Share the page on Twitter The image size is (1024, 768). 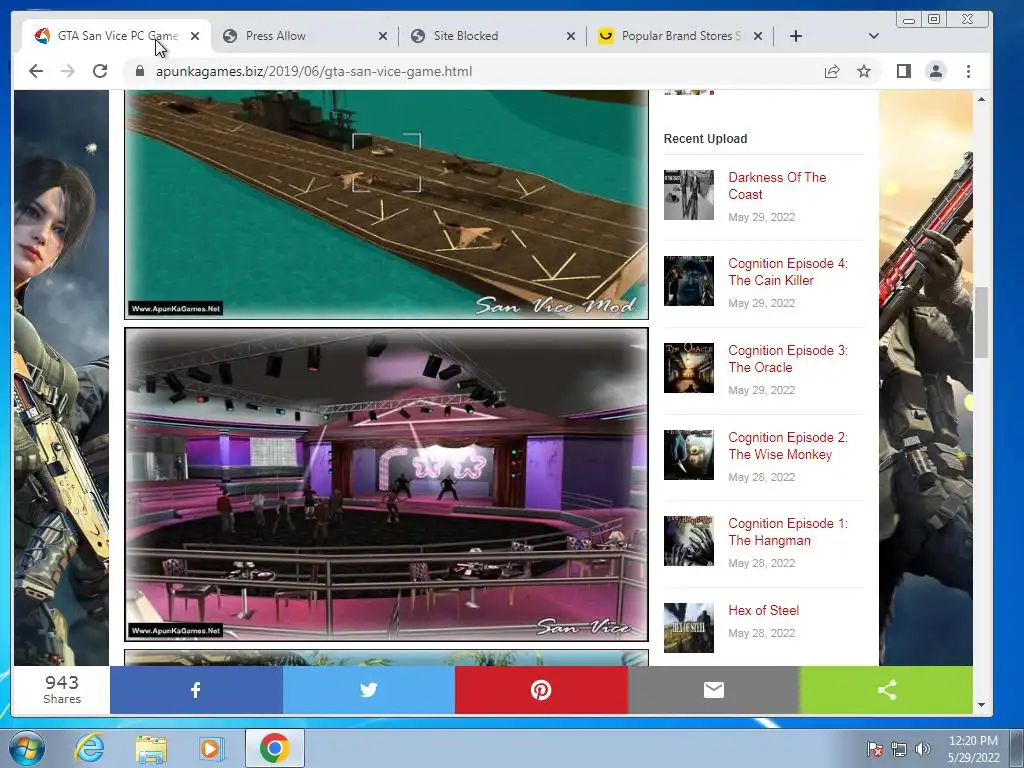click(369, 690)
